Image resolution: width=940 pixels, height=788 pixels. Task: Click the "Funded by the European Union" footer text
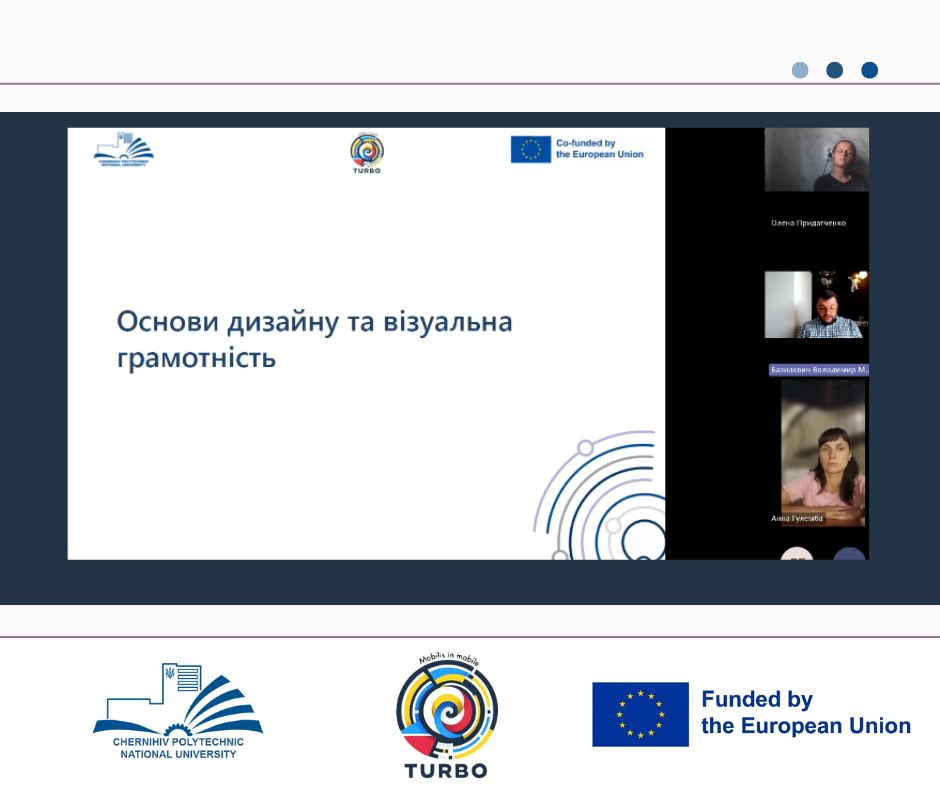[x=805, y=713]
